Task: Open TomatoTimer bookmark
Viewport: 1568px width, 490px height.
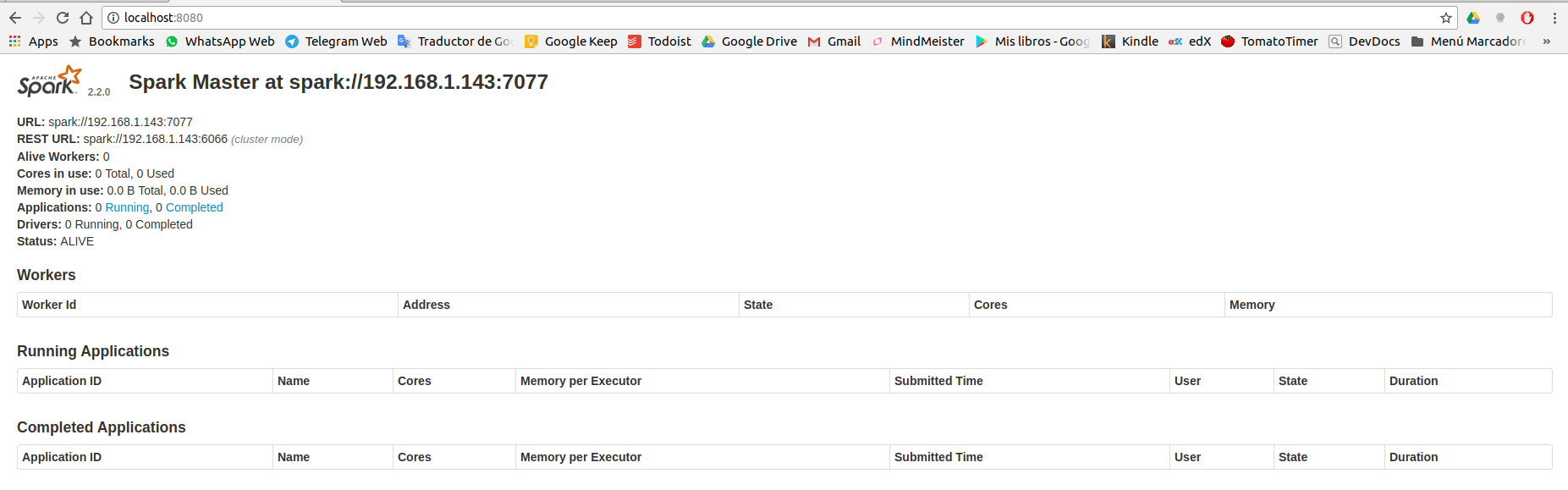Action: 1269,41
